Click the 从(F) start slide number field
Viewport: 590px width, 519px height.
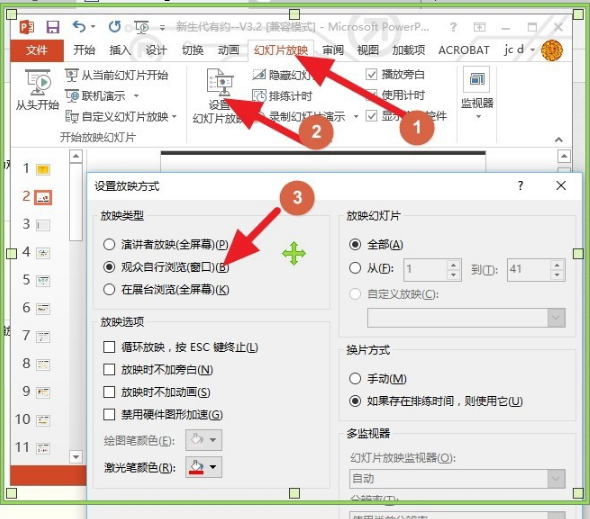click(426, 269)
